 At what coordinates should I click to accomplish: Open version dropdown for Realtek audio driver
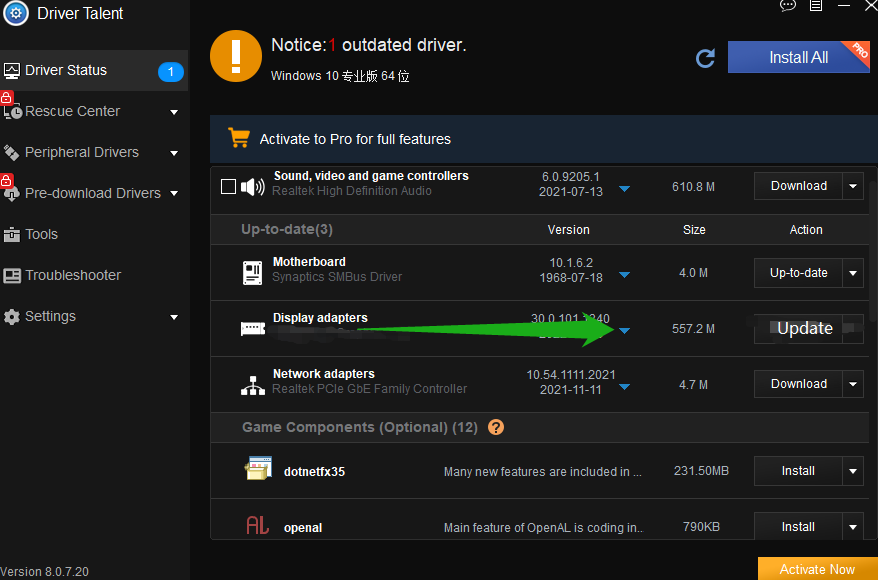[624, 189]
